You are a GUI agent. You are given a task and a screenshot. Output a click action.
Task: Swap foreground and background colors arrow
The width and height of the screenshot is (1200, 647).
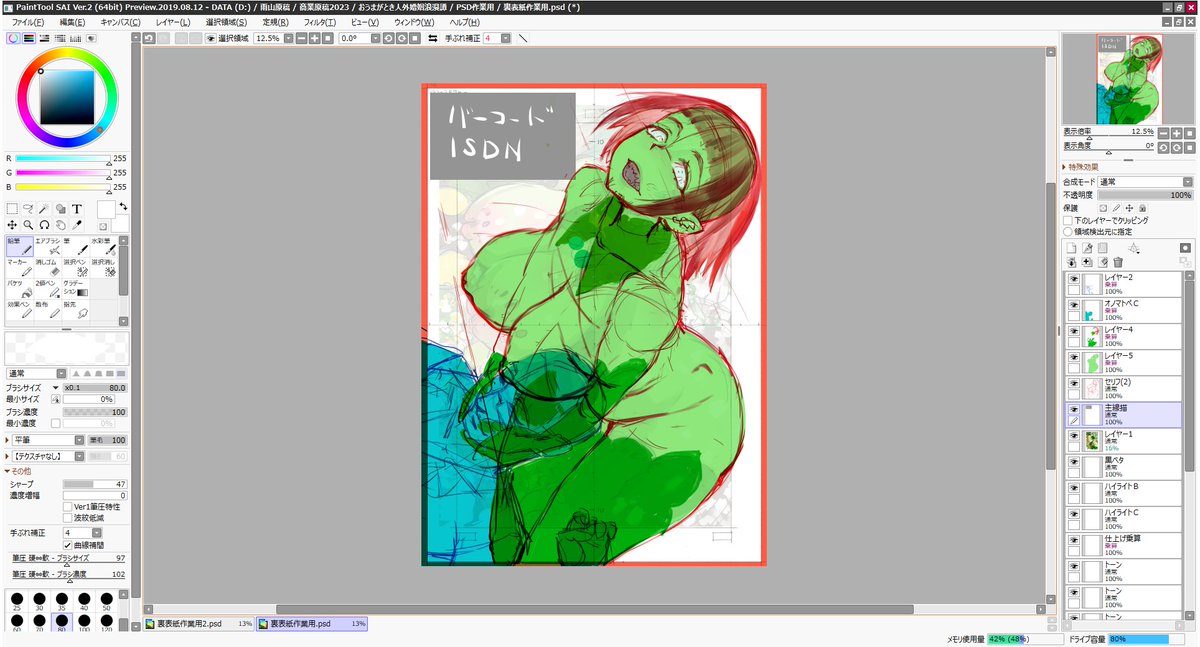tap(123, 206)
